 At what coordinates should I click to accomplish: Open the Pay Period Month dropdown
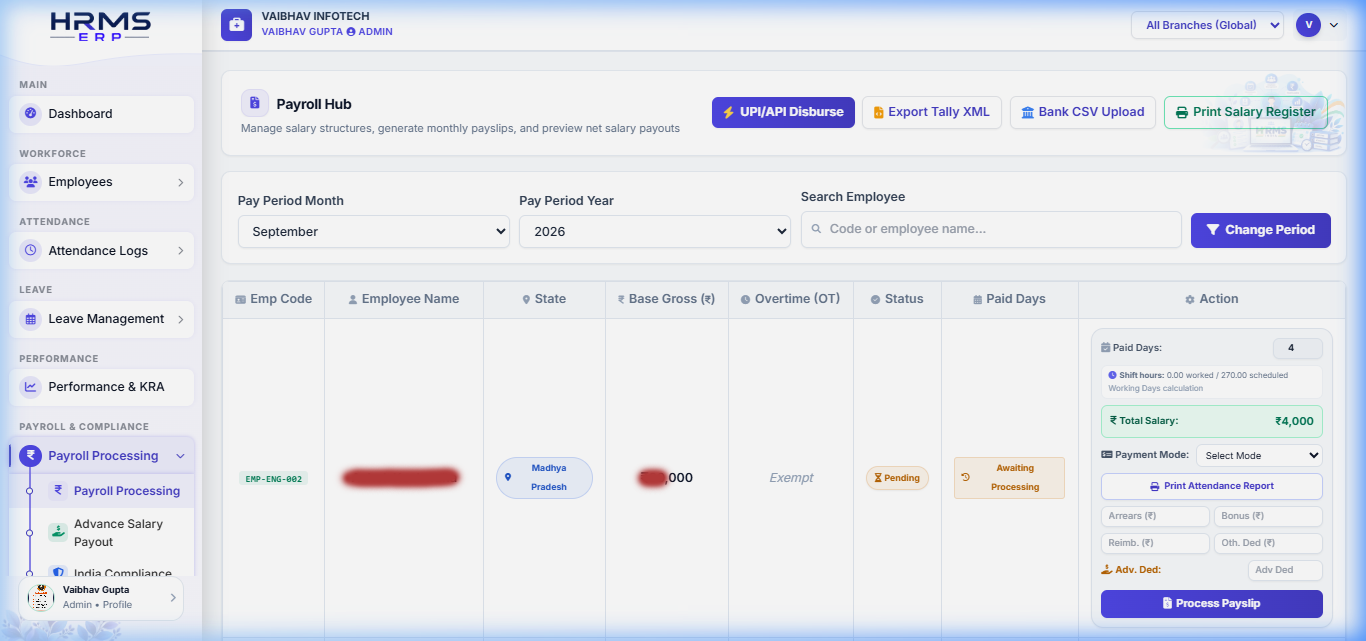coord(374,232)
